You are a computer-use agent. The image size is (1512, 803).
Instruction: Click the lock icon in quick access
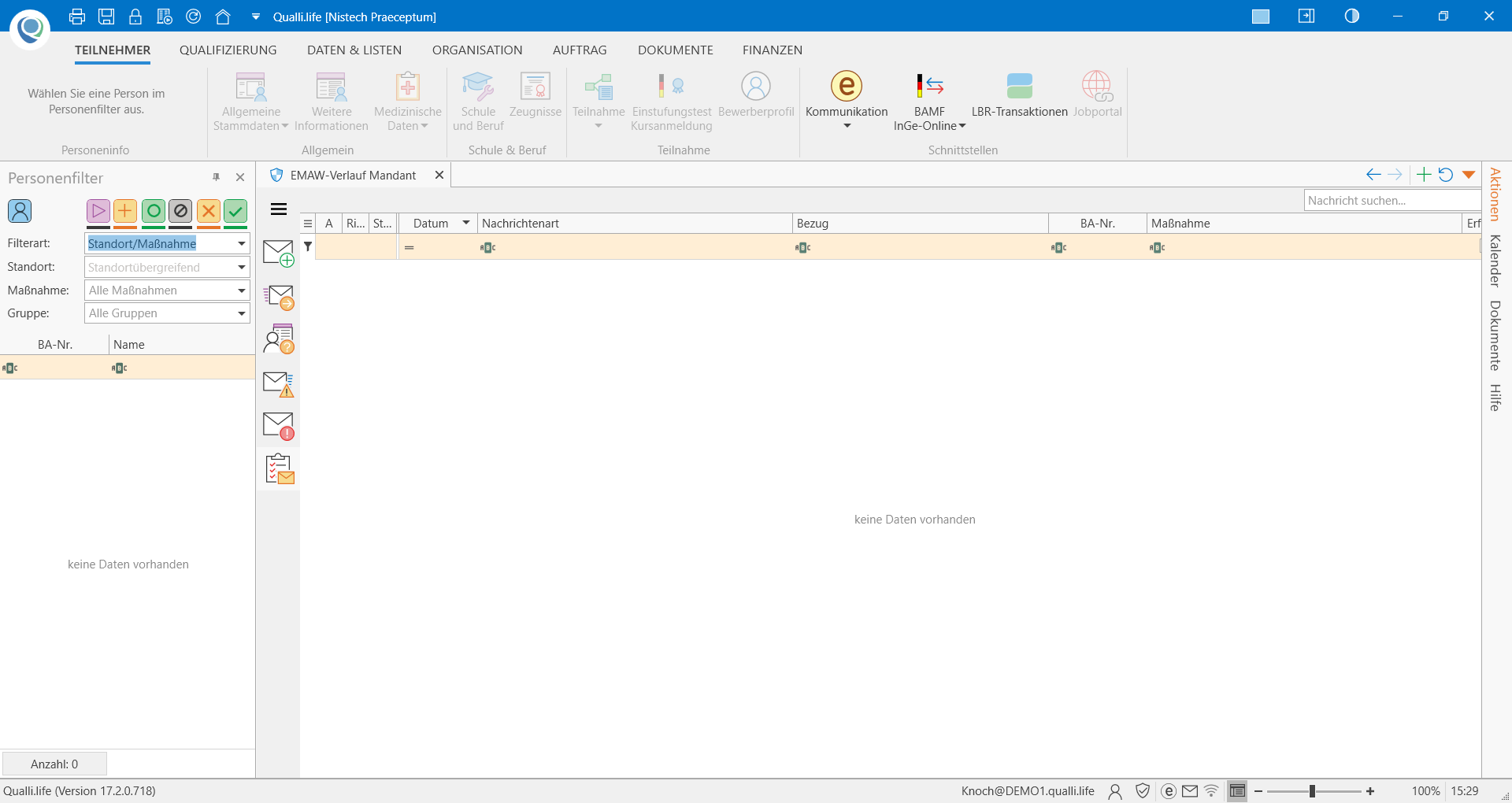(x=135, y=17)
